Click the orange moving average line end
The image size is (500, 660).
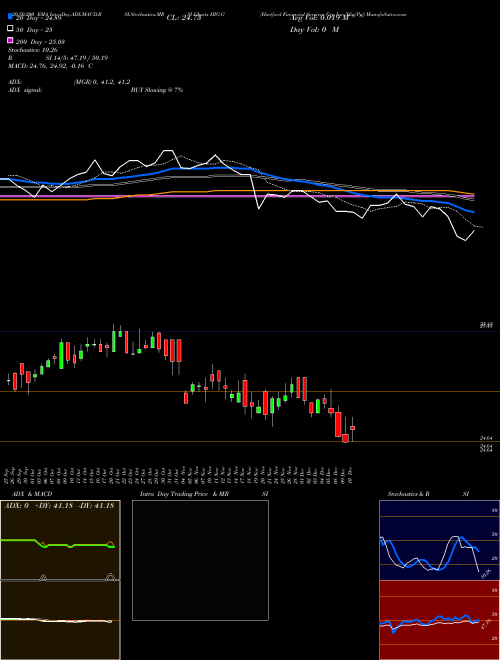click(x=472, y=194)
